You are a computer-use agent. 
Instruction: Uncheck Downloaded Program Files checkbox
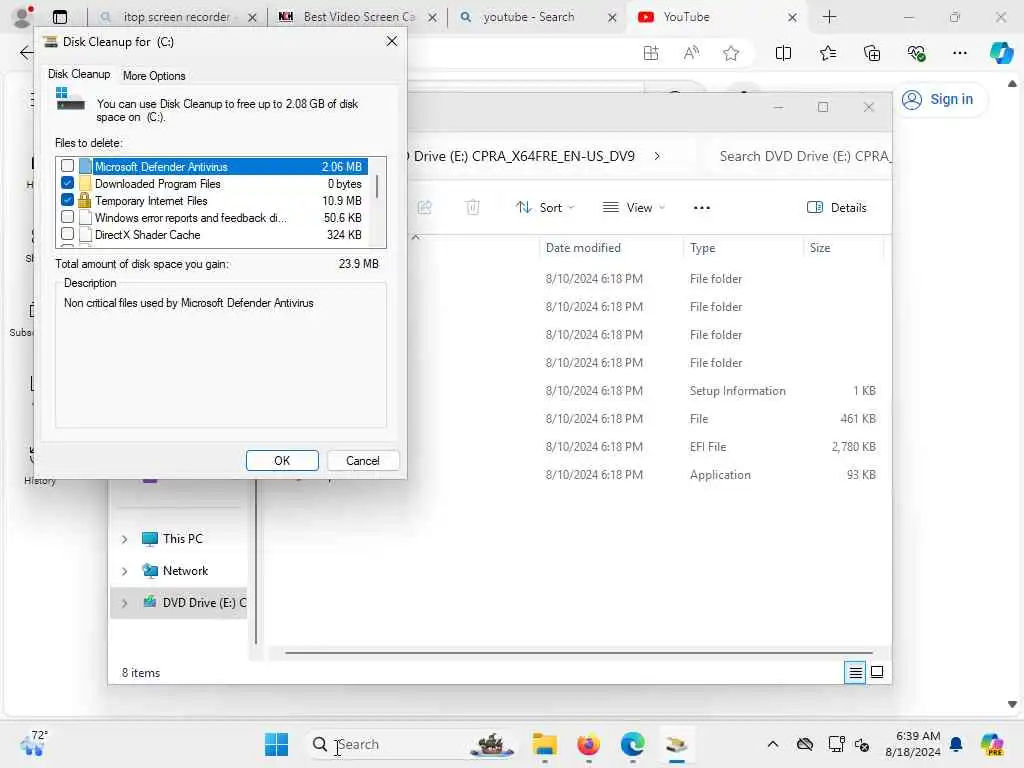[67, 183]
